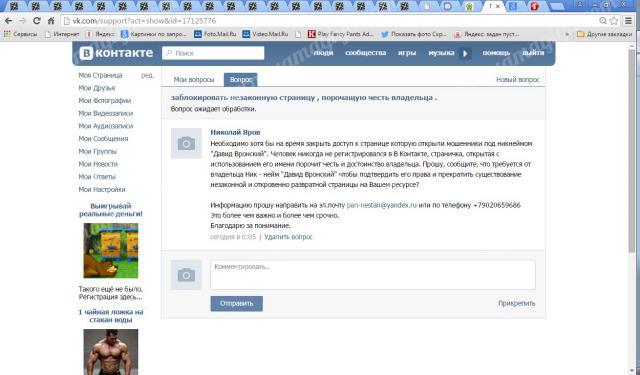Screen dimensions: 640x375
Task: Open the Другие закладки folder
Action: pos(604,34)
